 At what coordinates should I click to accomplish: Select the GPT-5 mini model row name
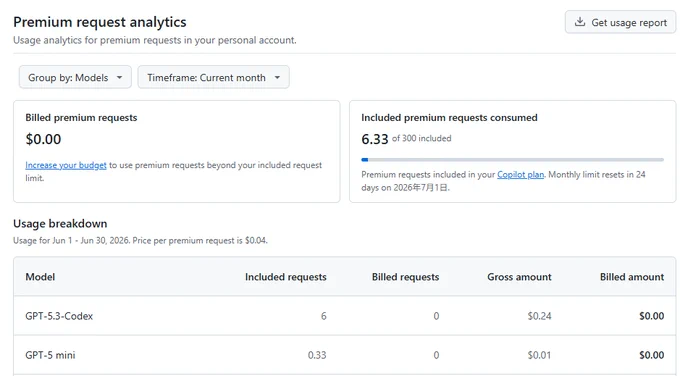click(50, 355)
